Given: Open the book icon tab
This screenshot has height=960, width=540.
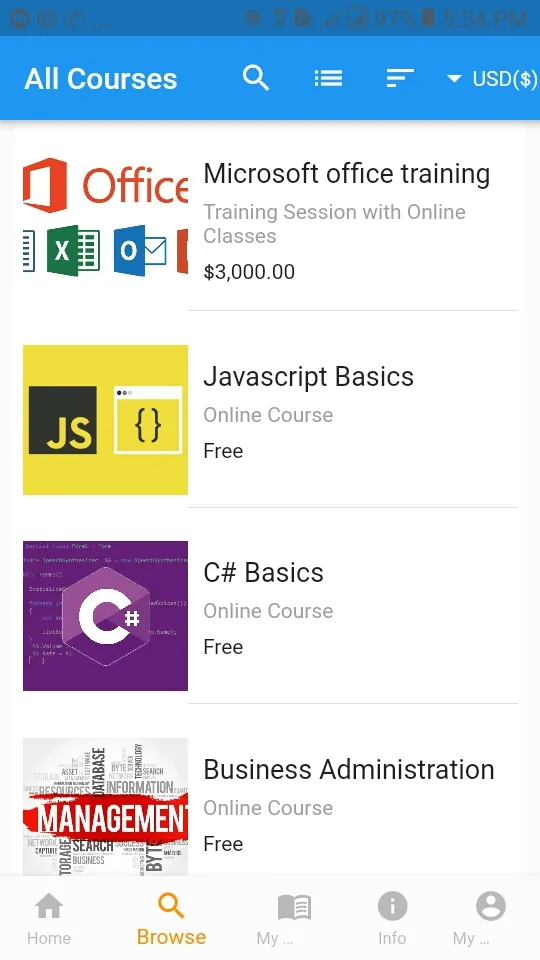Looking at the screenshot, I should 294,908.
